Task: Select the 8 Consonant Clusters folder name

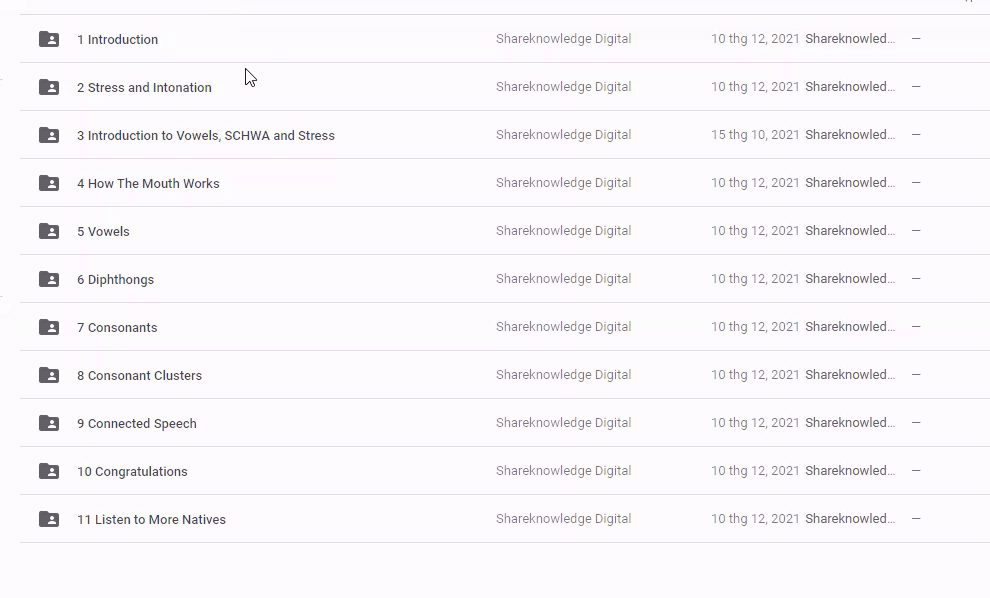Action: [x=139, y=376]
